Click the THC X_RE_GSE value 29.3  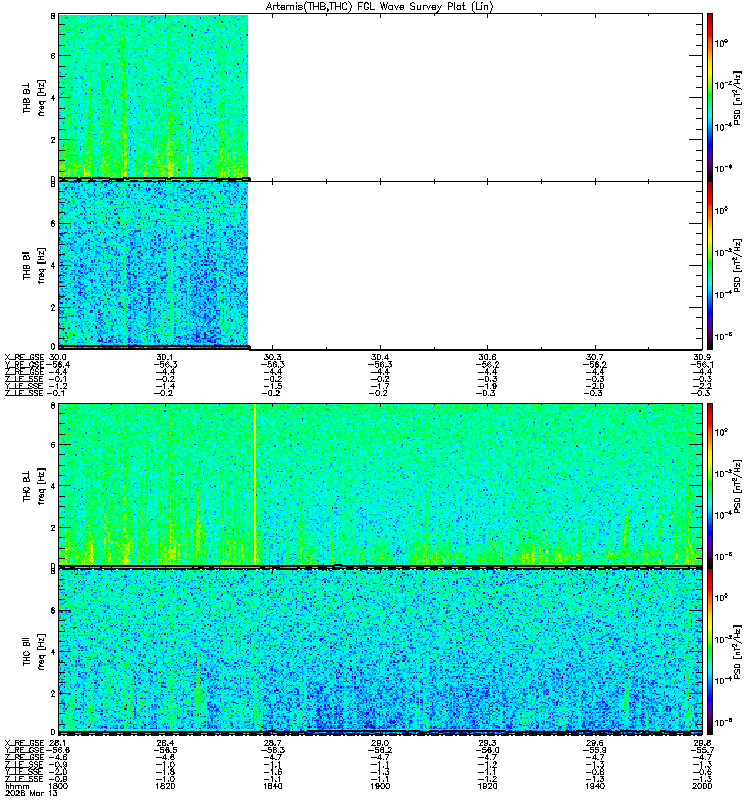pyautogui.click(x=487, y=743)
